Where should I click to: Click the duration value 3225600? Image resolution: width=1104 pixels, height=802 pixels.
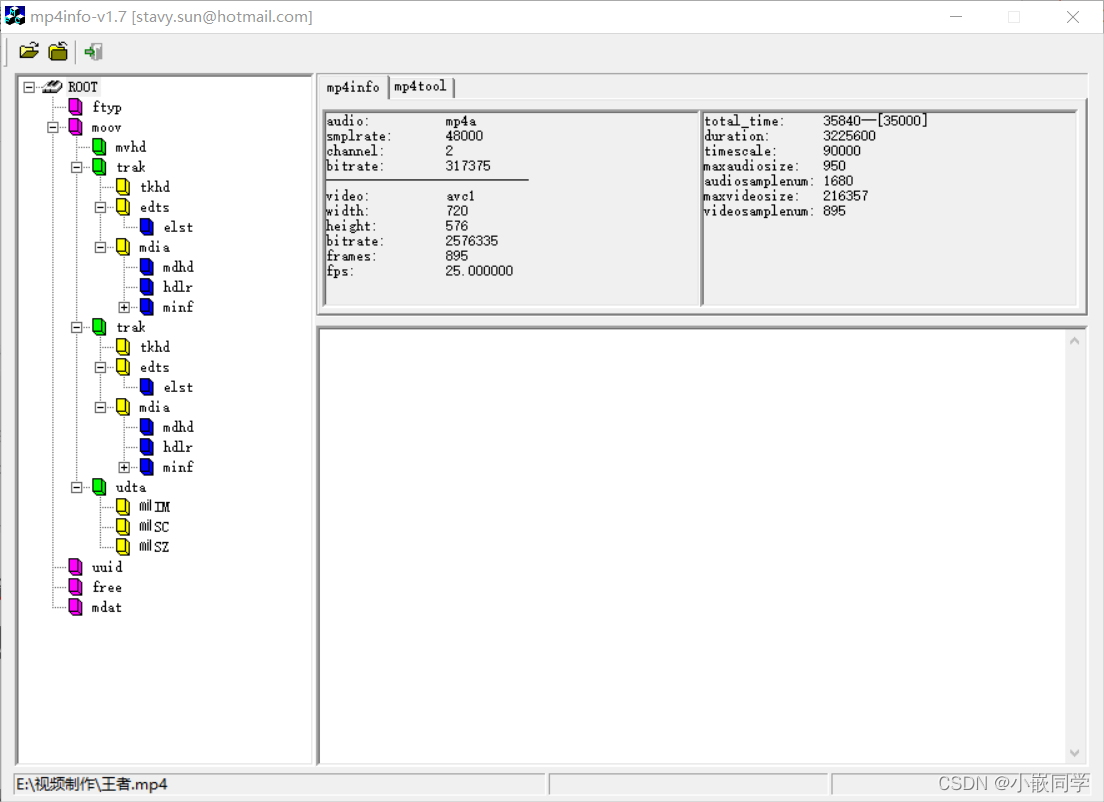click(849, 136)
